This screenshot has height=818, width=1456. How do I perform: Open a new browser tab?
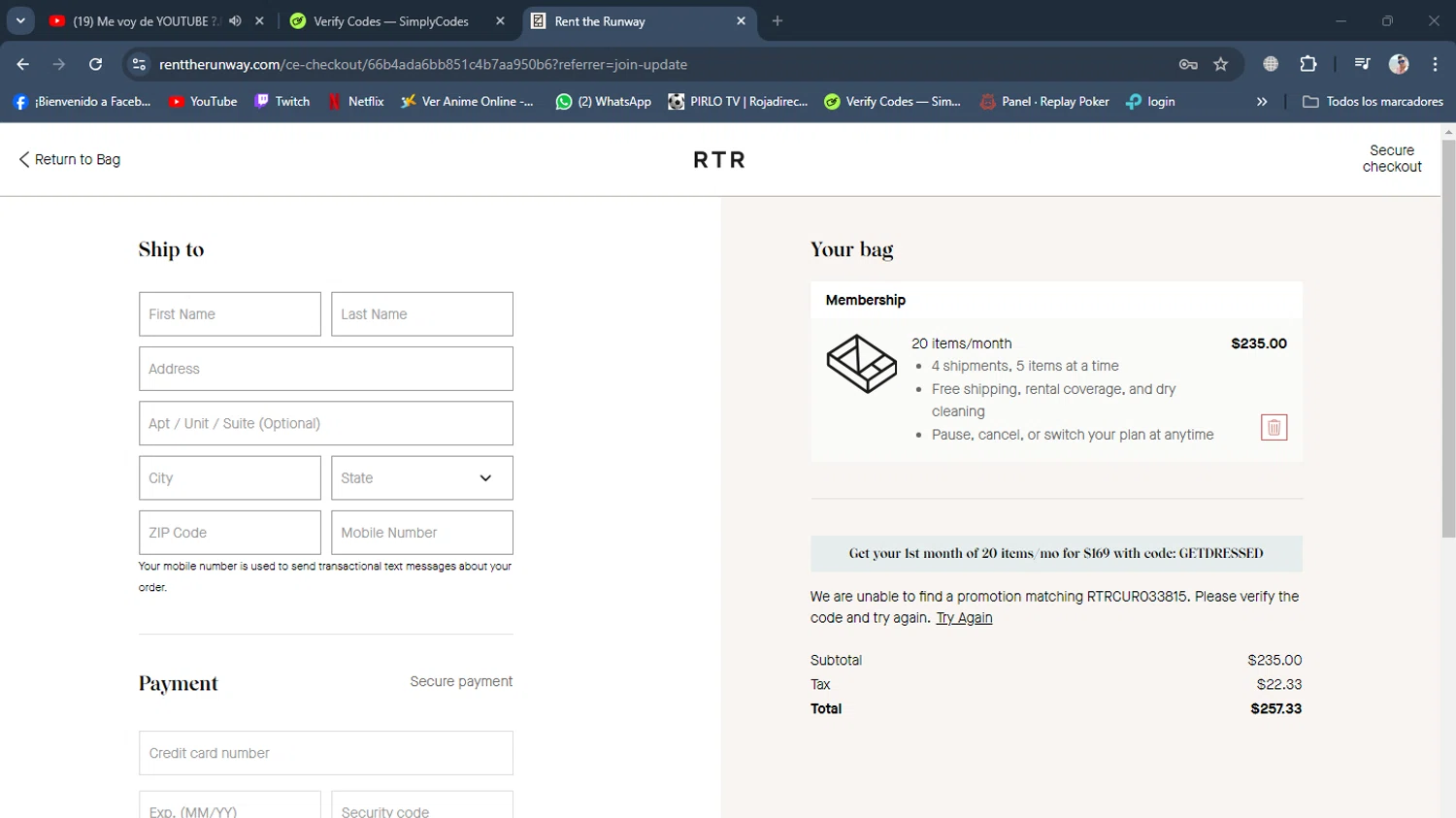pos(778,20)
